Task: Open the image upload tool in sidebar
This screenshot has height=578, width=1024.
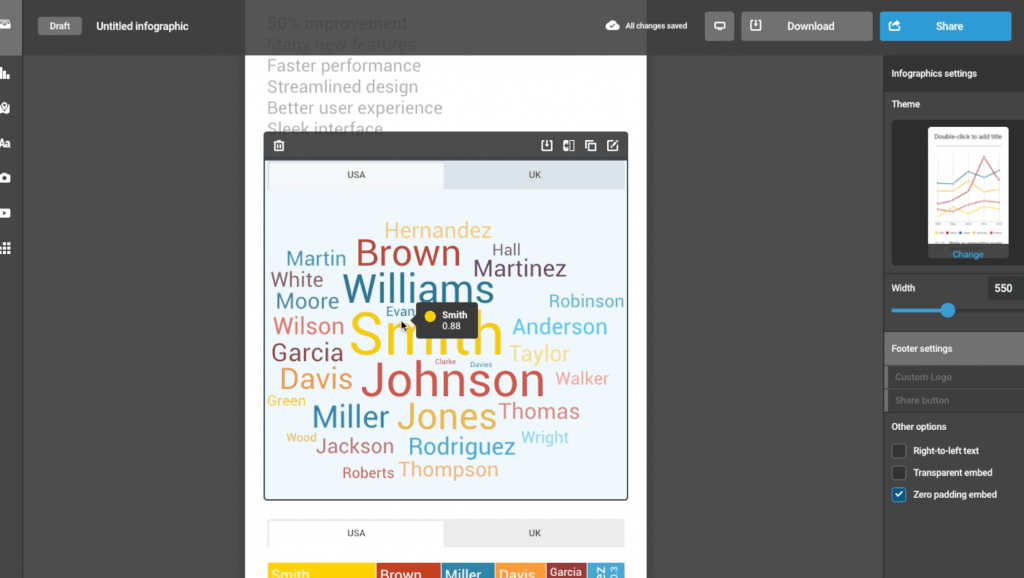Action: pos(9,178)
